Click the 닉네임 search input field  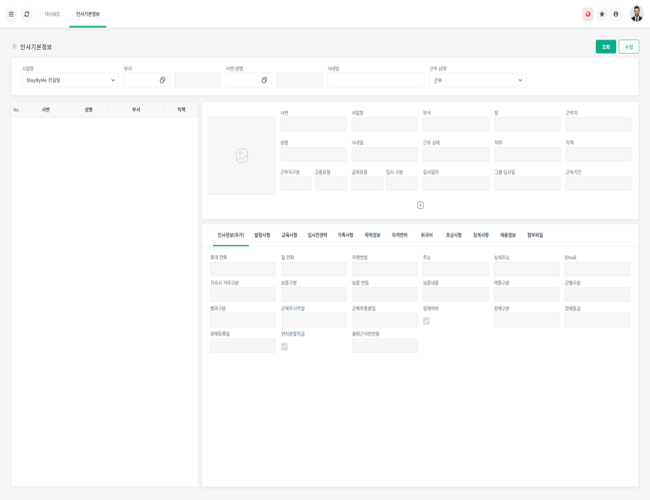point(375,80)
